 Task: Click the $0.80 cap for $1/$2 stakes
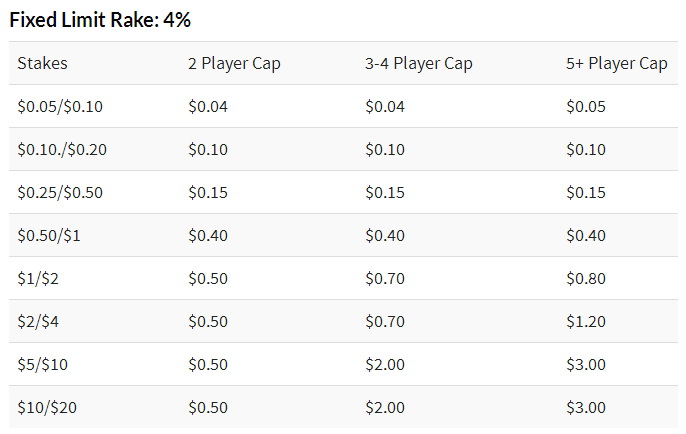(586, 278)
